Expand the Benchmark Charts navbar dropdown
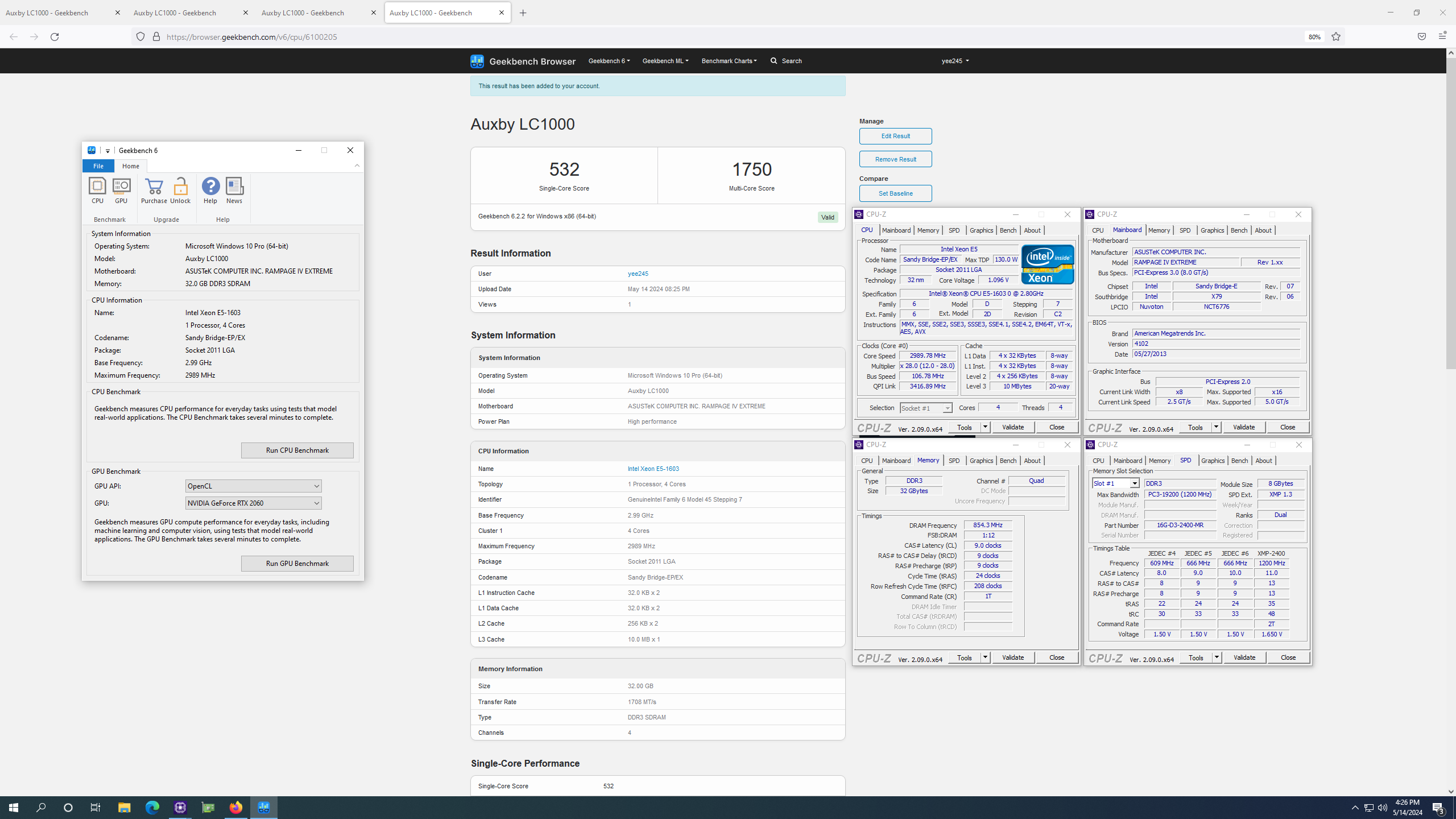This screenshot has width=1456, height=819. 729,61
